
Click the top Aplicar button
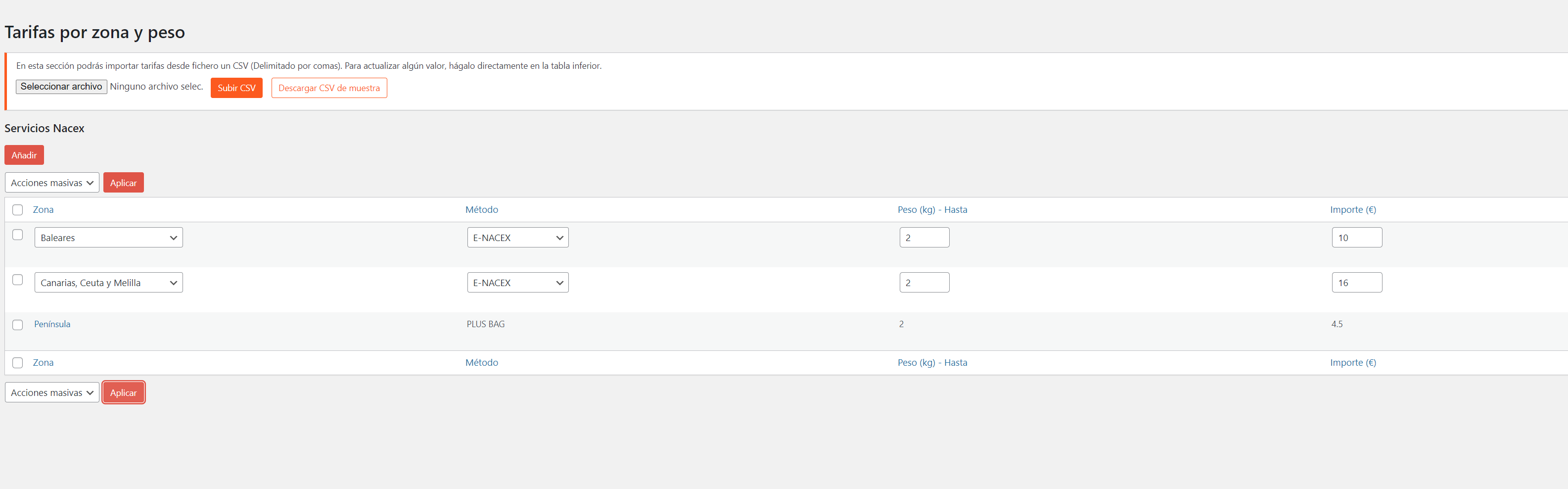[123, 183]
